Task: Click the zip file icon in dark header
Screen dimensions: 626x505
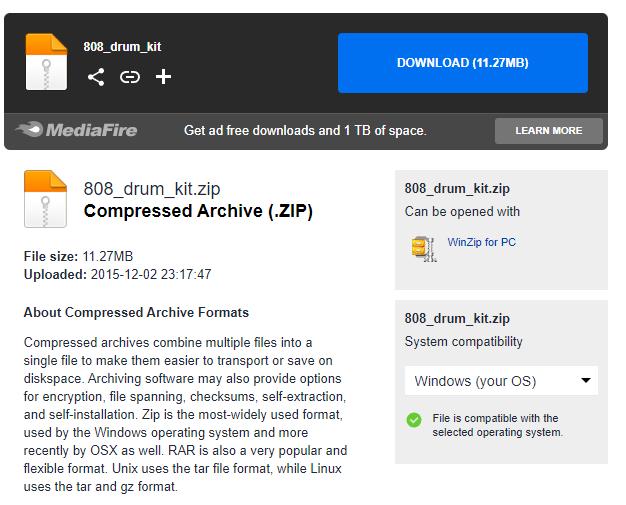Action: pyautogui.click(x=46, y=62)
